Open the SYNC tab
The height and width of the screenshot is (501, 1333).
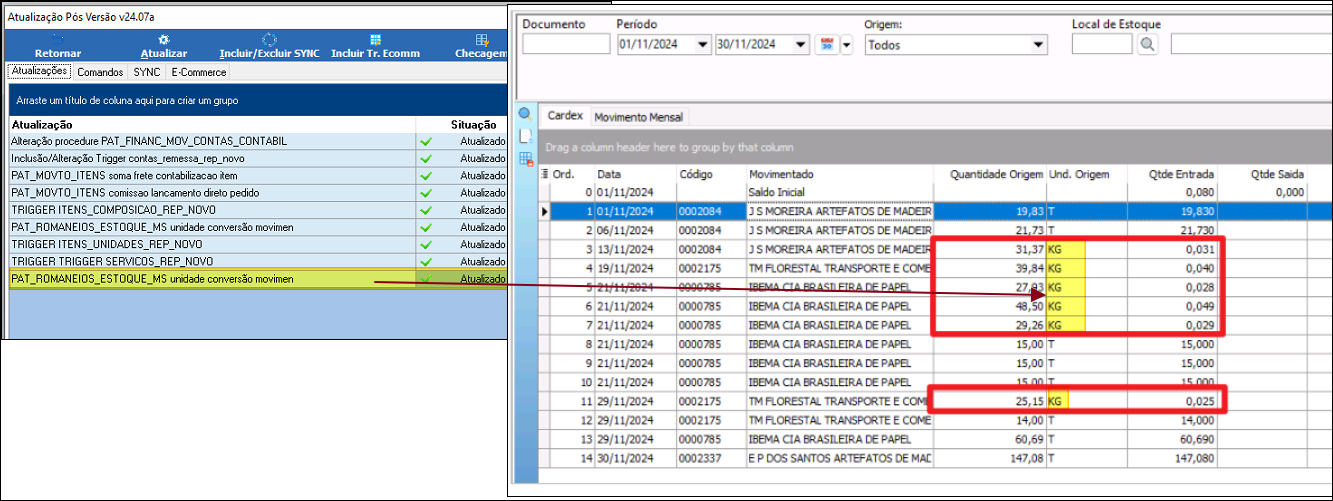[x=147, y=72]
